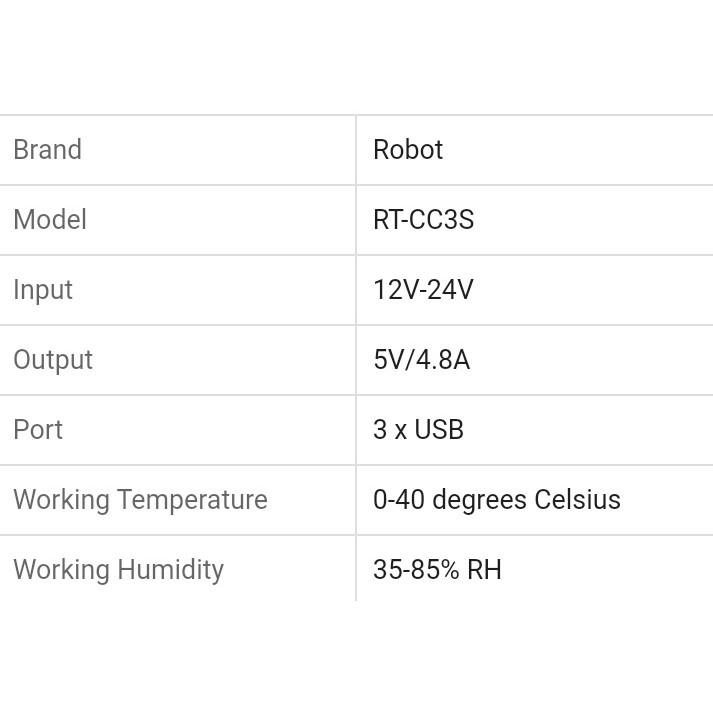
Task: Click the Model label cell
Action: (x=50, y=220)
